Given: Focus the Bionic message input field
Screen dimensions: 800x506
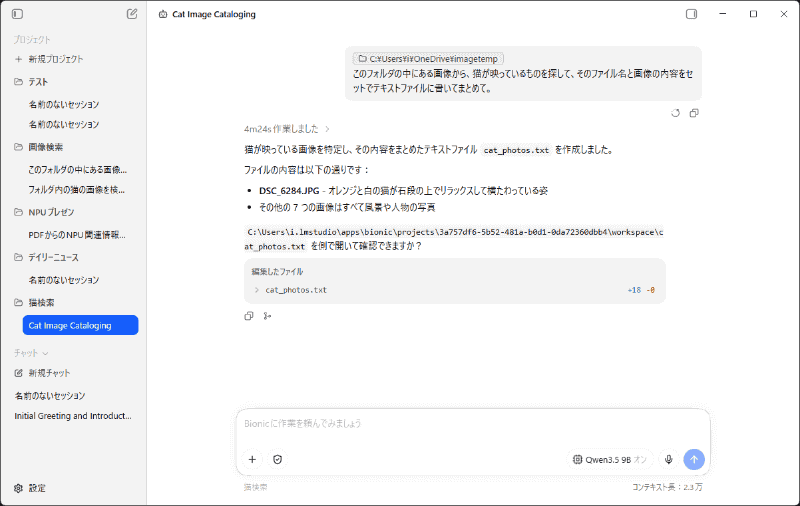Looking at the screenshot, I should (x=472, y=424).
